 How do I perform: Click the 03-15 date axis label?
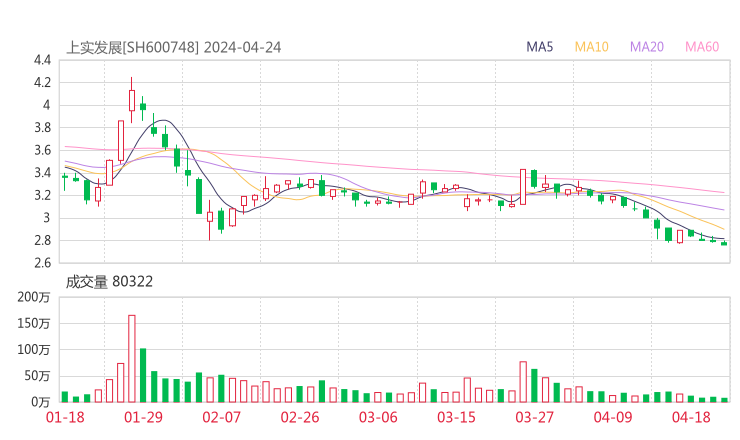(456, 417)
